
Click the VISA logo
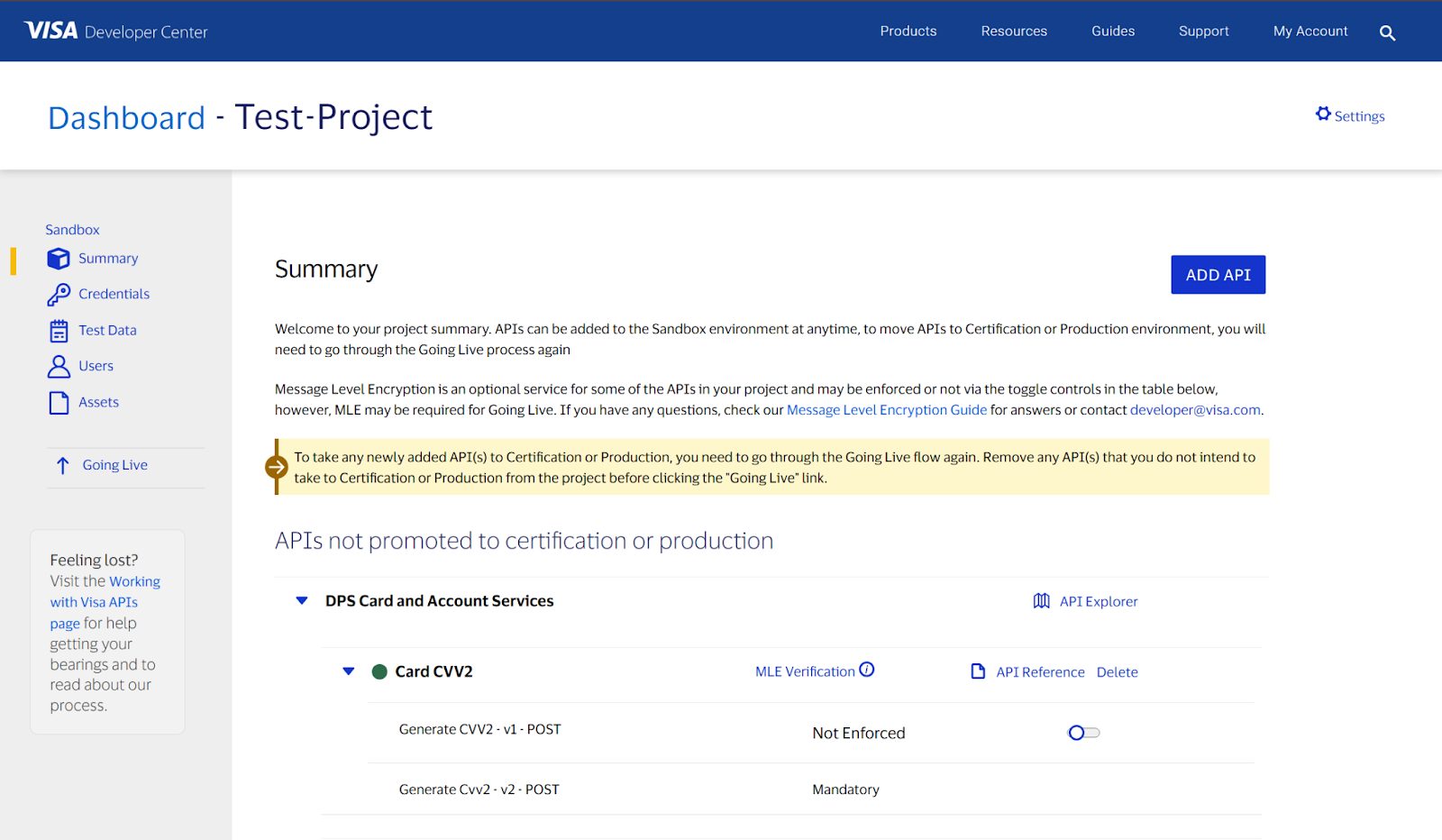coord(50,31)
